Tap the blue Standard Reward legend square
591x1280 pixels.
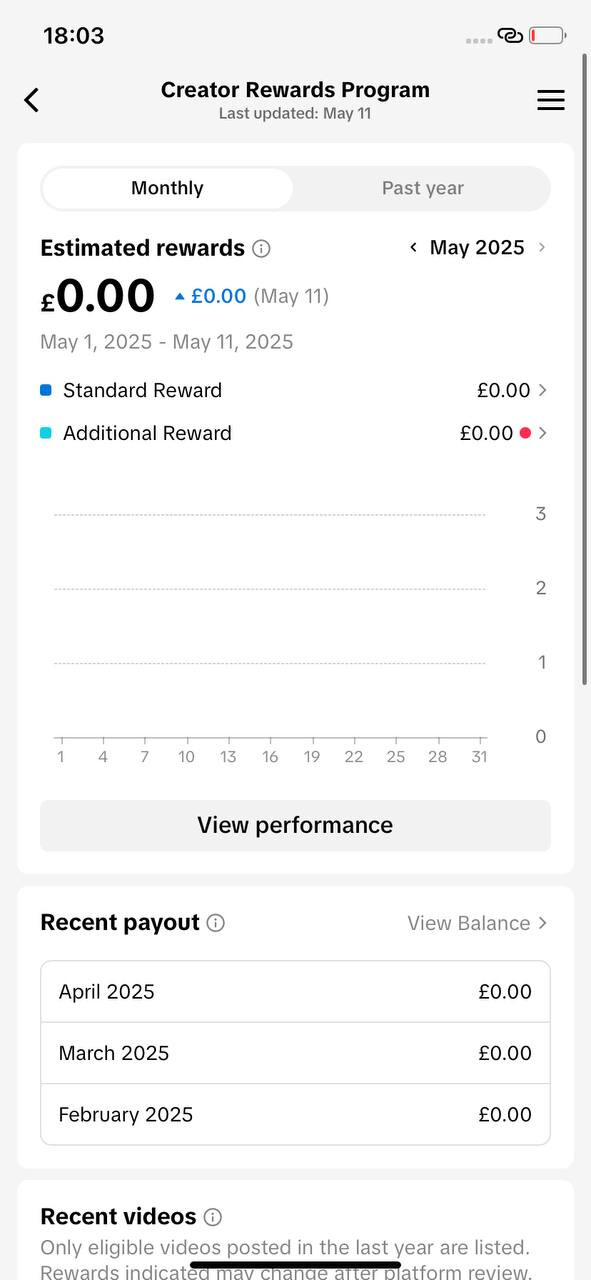coord(46,390)
